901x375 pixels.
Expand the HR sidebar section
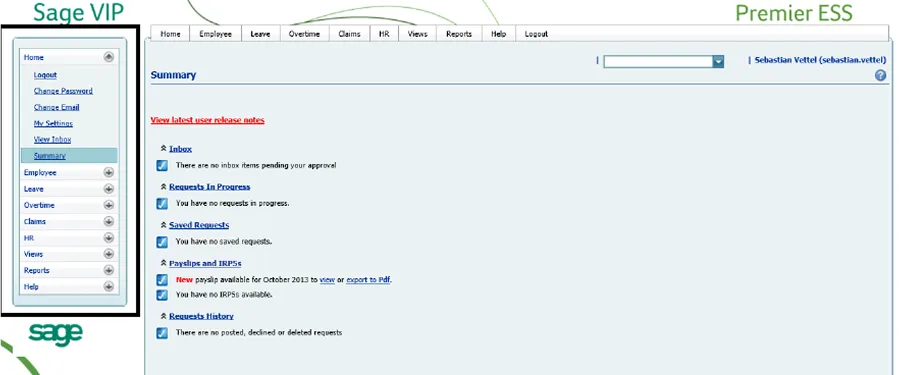(109, 238)
